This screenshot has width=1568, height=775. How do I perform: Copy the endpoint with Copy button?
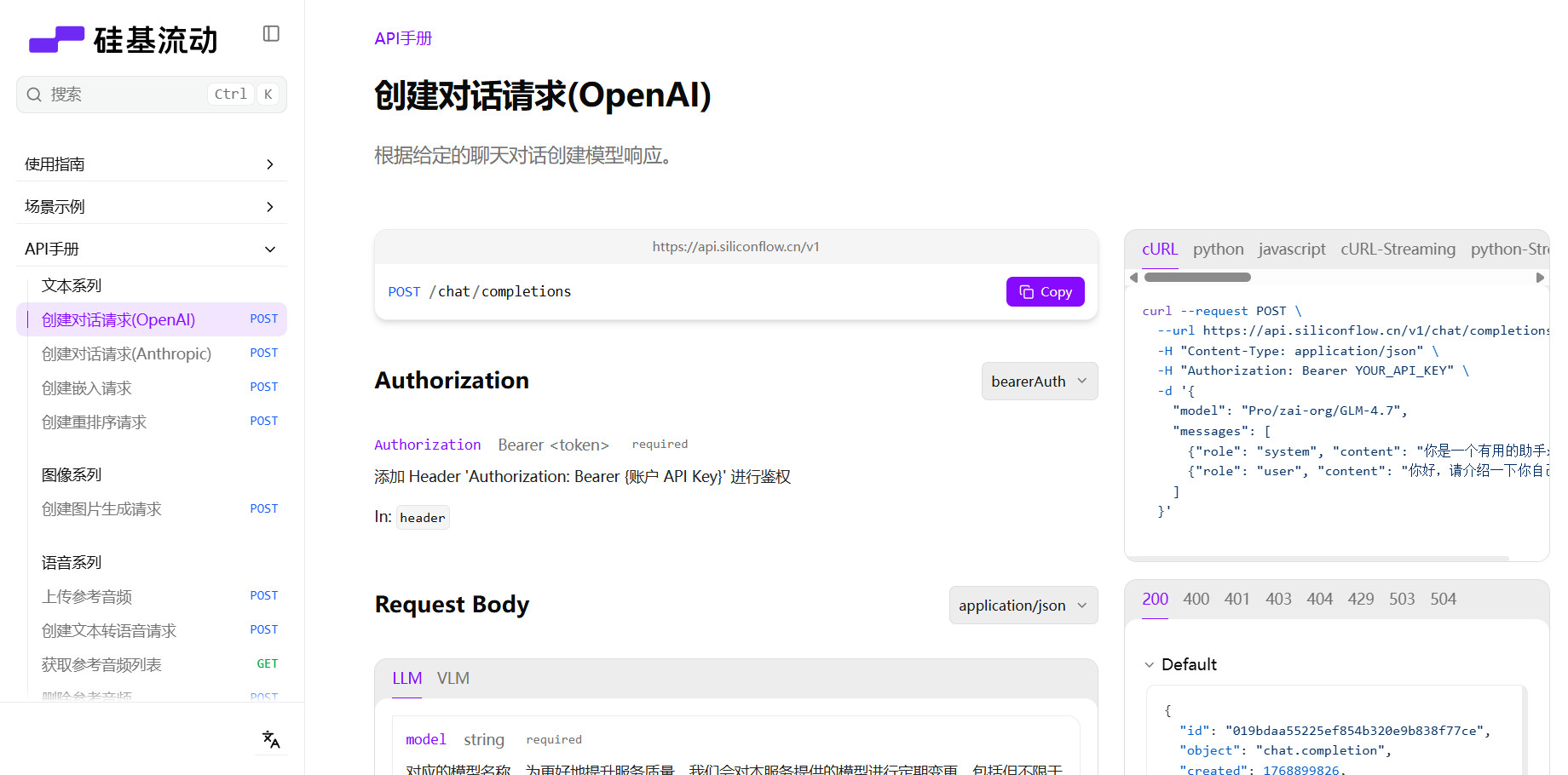(1045, 291)
